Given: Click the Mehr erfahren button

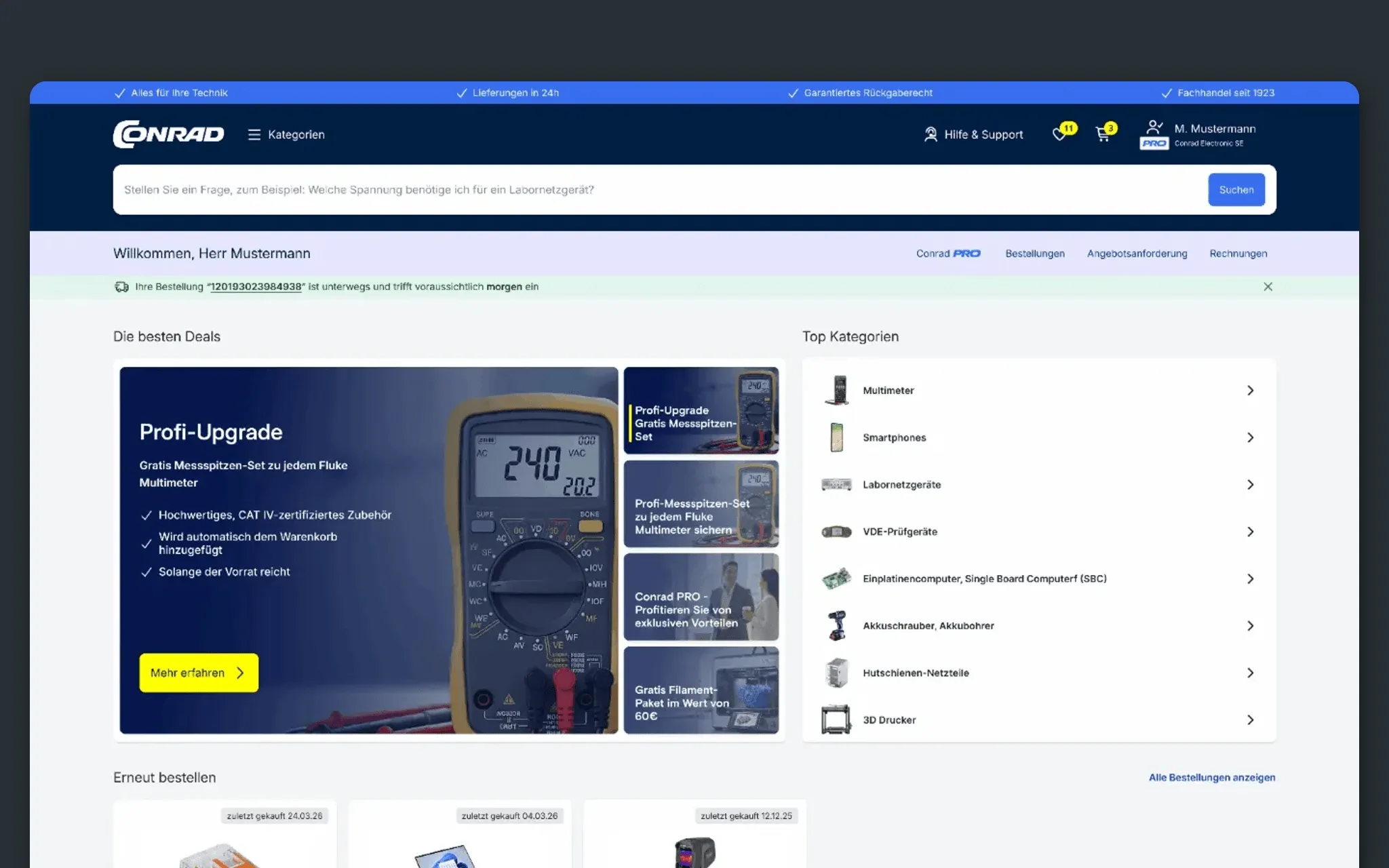Looking at the screenshot, I should click(199, 673).
